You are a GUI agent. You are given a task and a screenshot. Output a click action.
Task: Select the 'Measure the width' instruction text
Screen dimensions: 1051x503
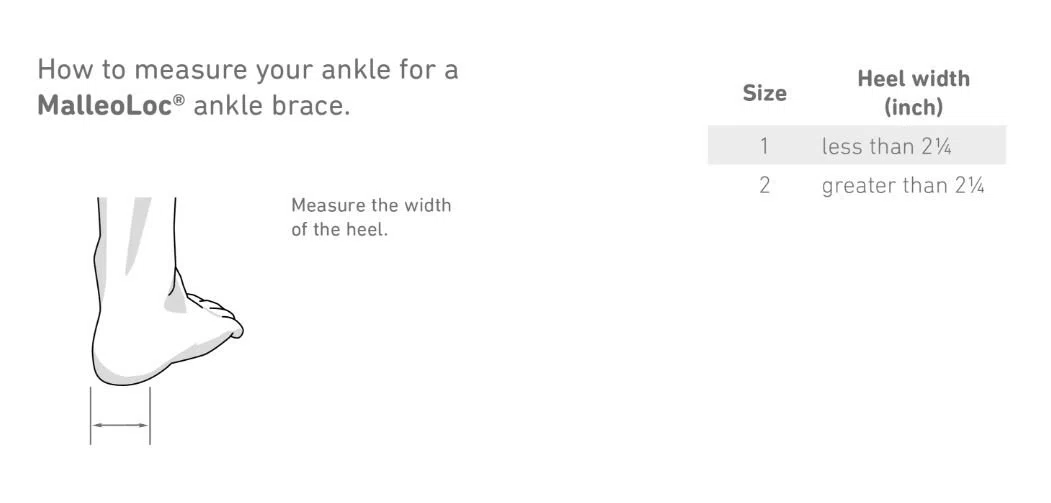click(x=371, y=205)
